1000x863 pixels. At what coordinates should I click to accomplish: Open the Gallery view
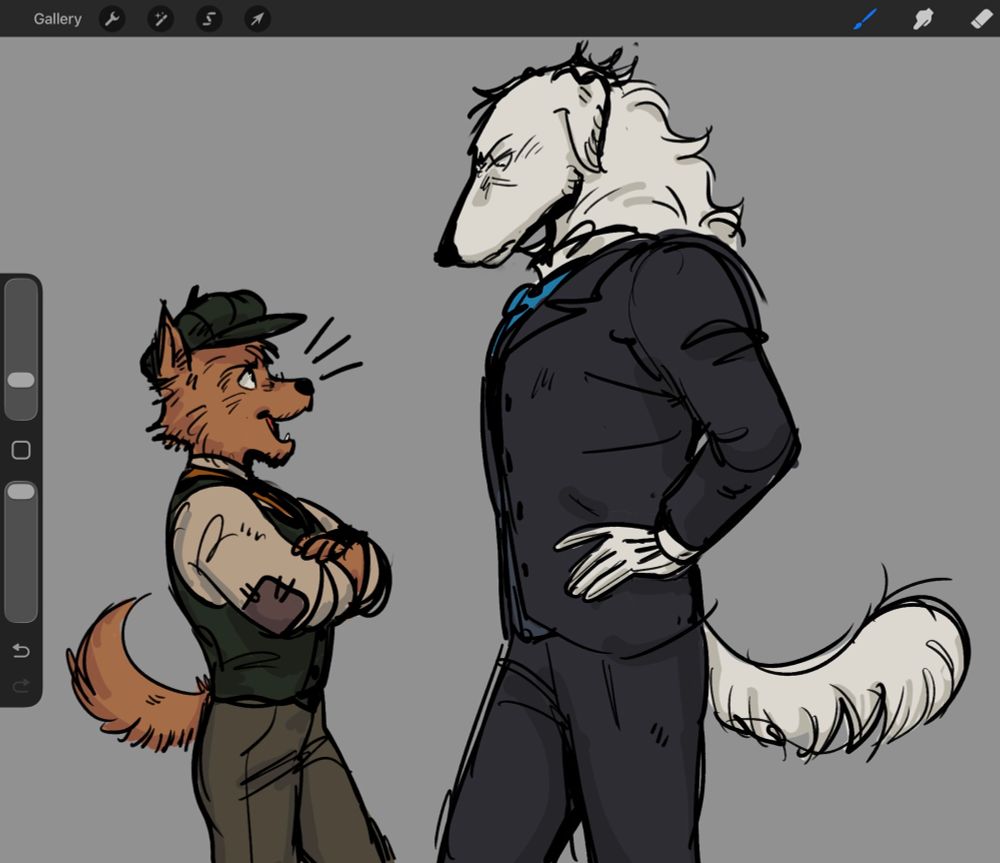point(57,19)
